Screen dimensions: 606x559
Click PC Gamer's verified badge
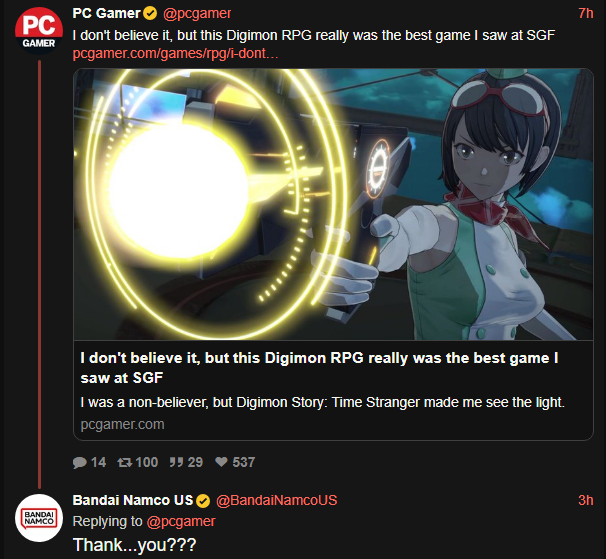(150, 14)
